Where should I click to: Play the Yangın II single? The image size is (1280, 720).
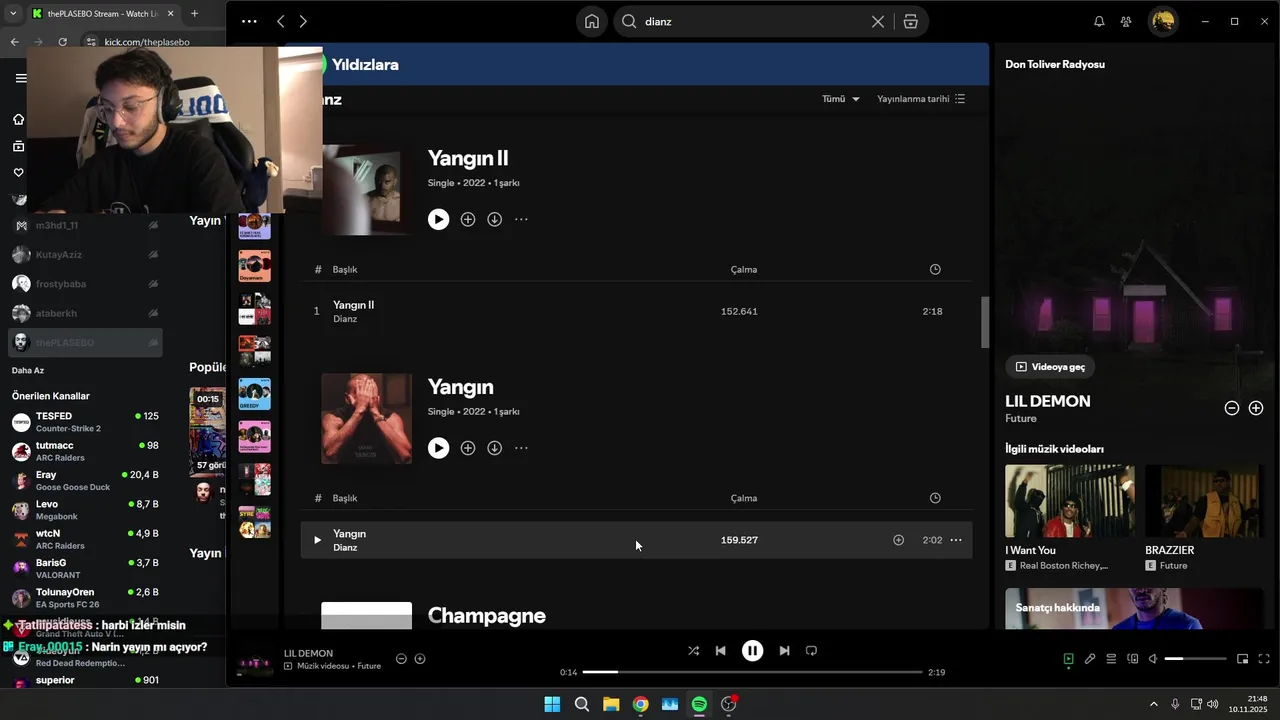(x=438, y=219)
